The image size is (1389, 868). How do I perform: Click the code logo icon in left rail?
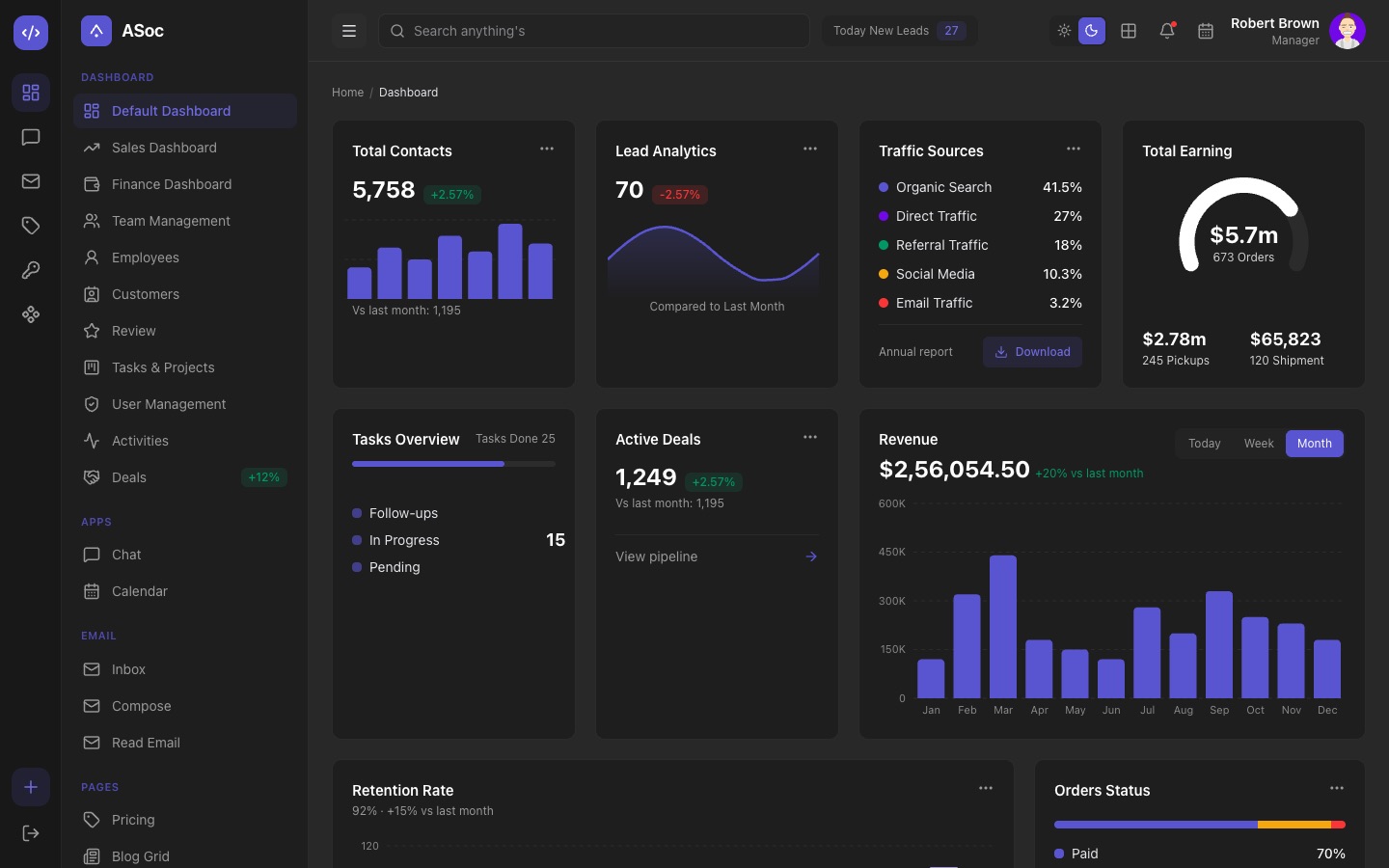[x=31, y=33]
